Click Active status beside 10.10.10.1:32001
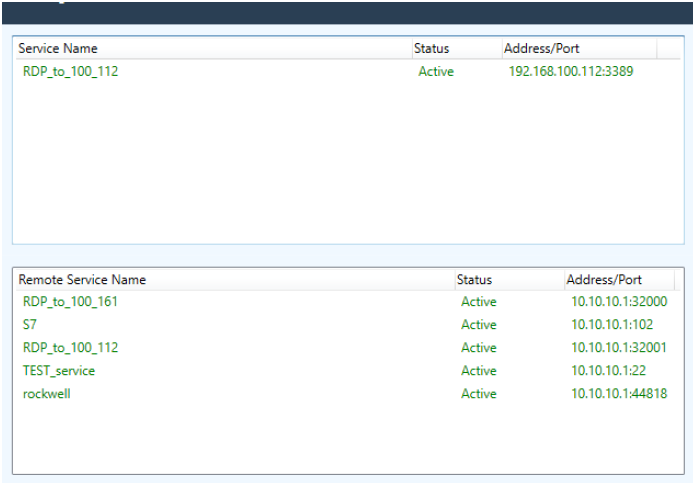Viewport: 695px width, 485px height. pyautogui.click(x=479, y=348)
